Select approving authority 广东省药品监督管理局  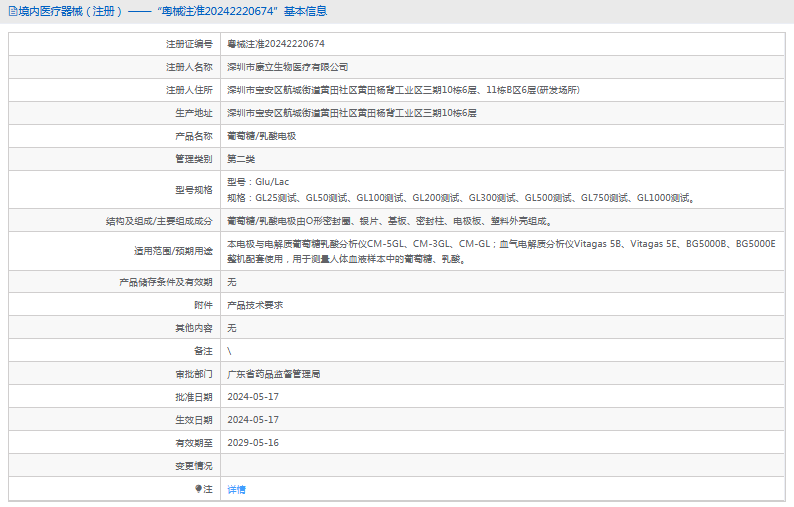click(x=273, y=374)
